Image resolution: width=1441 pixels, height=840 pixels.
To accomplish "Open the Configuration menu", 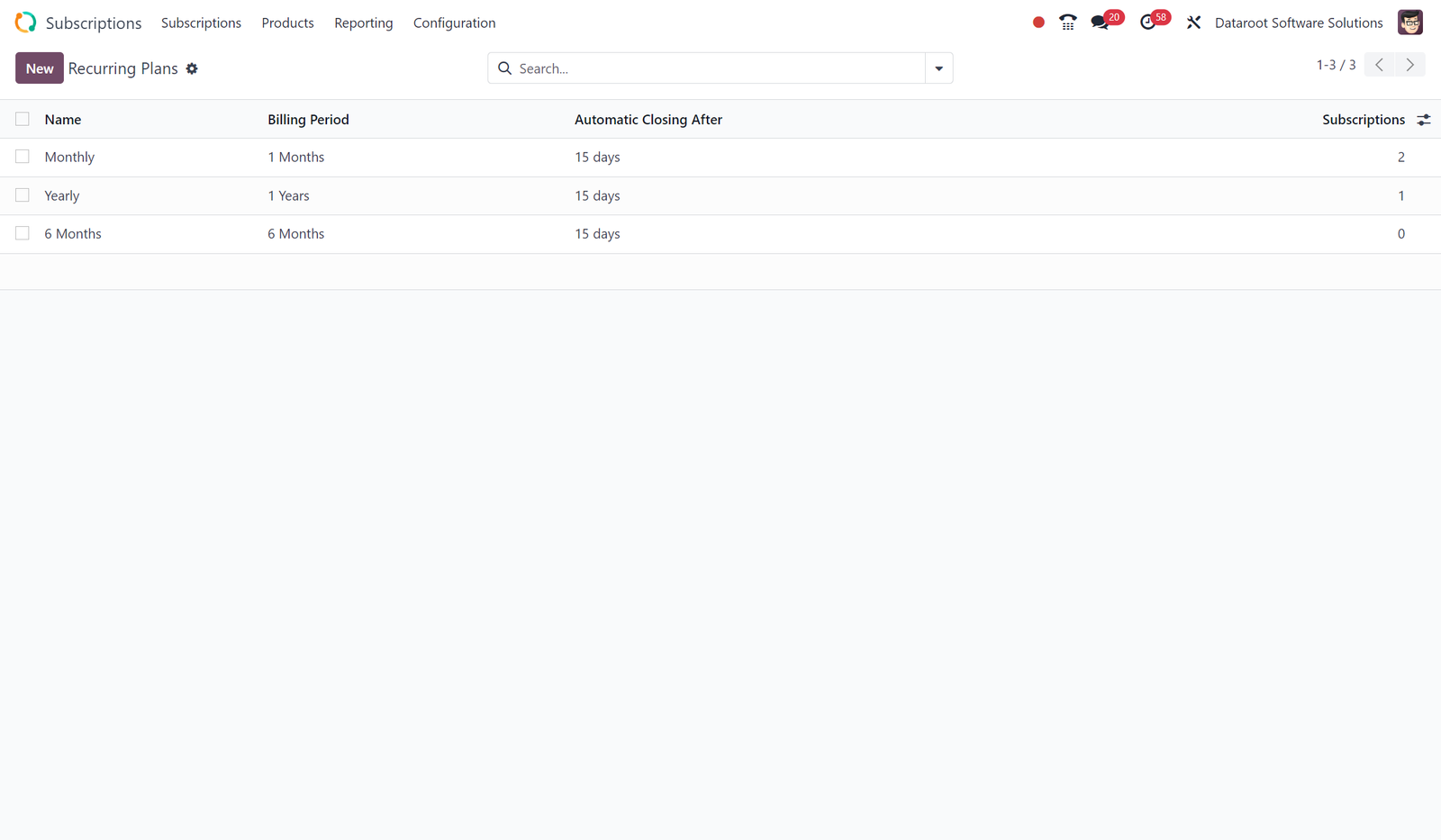I will coord(455,23).
